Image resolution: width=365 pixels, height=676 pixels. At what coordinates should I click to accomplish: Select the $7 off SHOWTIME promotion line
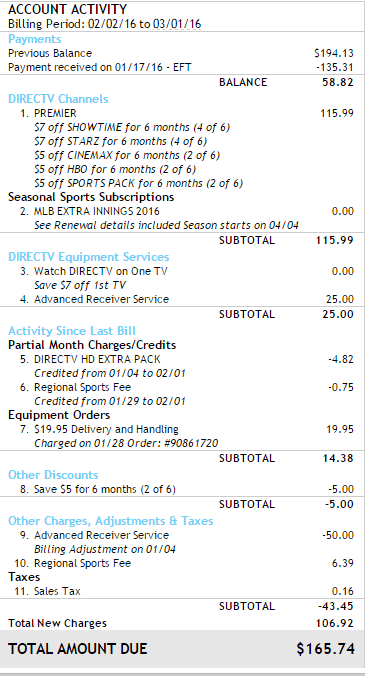click(132, 127)
